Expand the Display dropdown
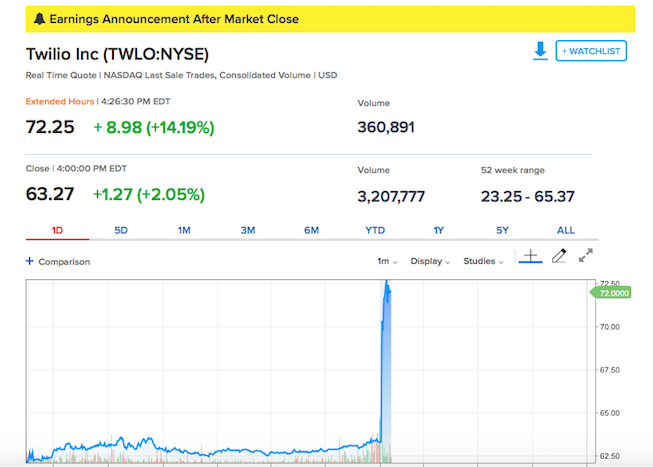Screen dimensions: 653x467 pos(430,261)
